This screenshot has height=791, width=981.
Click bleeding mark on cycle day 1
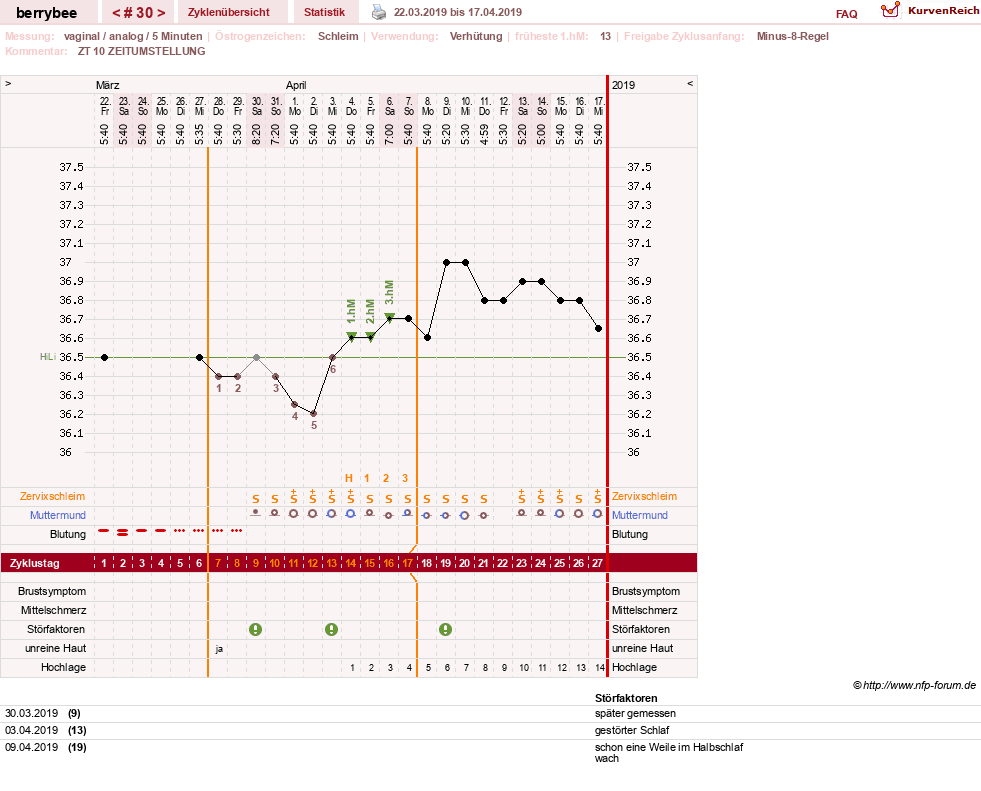[x=104, y=531]
